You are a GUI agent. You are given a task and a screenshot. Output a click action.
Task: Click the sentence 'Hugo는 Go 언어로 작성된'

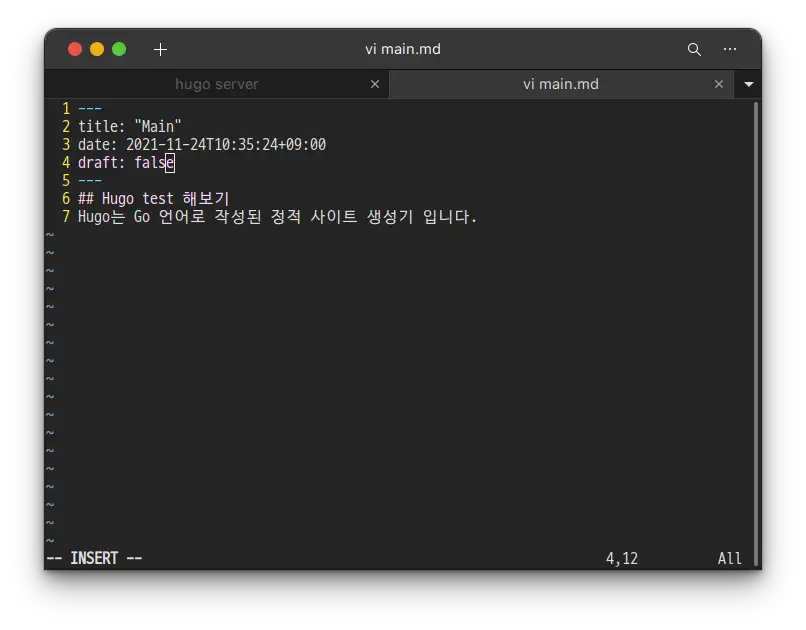[170, 216]
